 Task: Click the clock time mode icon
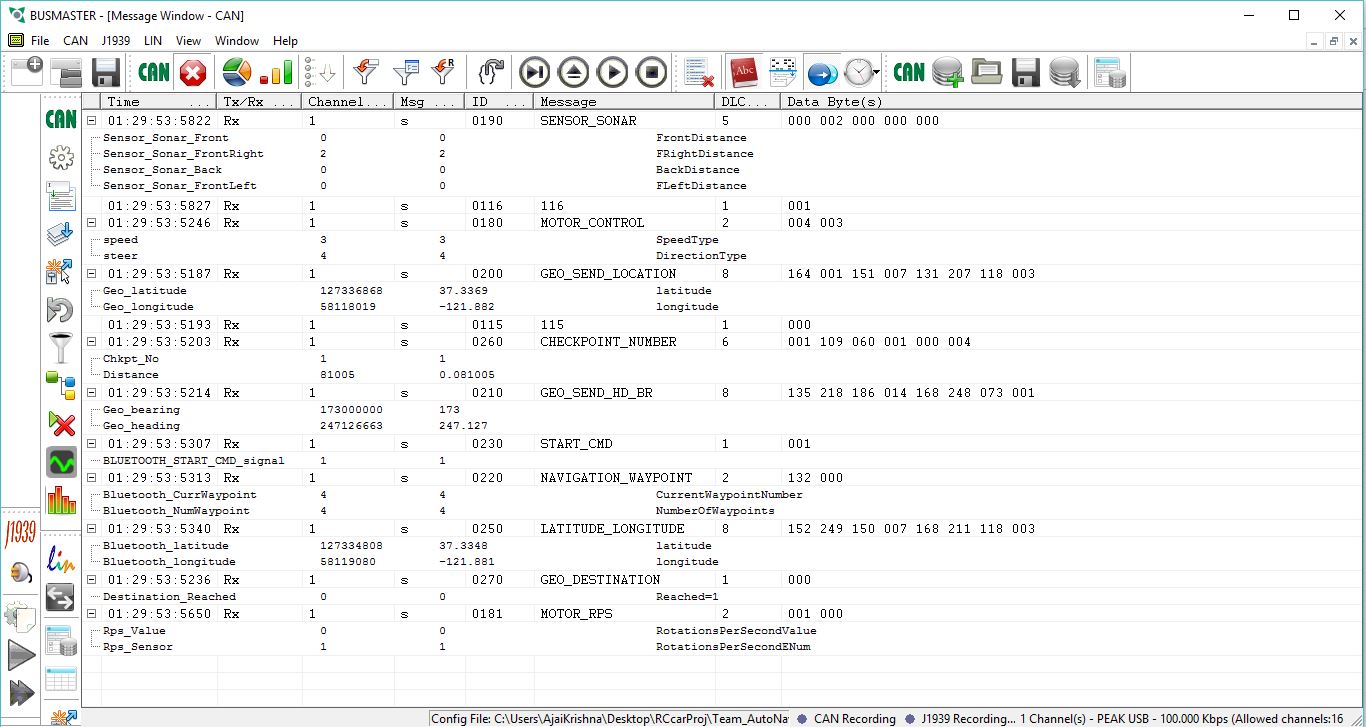pos(857,72)
